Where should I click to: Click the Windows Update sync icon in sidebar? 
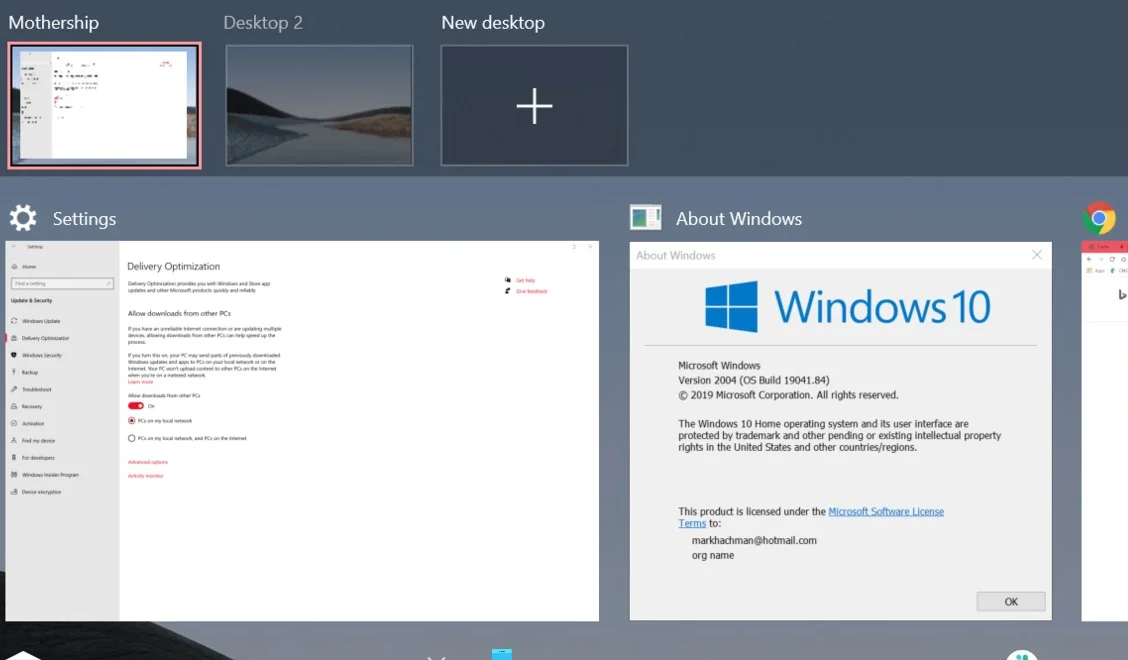tap(14, 321)
